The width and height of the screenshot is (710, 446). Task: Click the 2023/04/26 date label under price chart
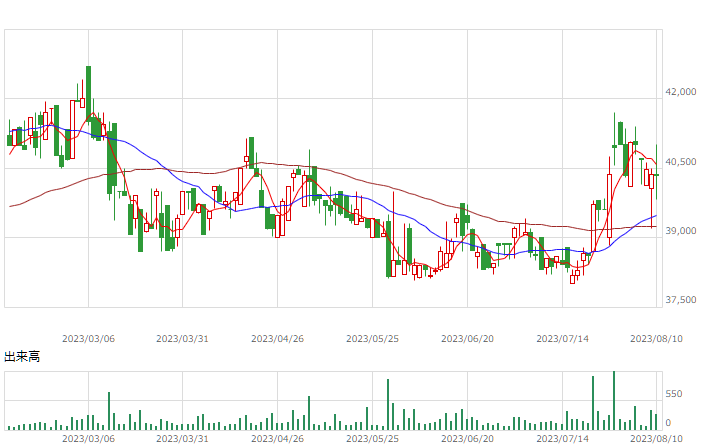pos(278,339)
